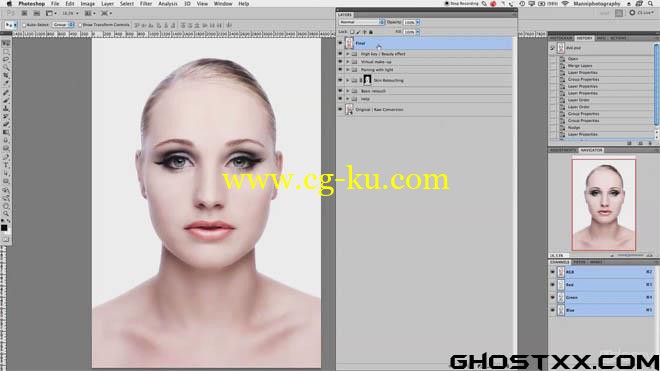Toggle visibility of the Green channel
Image resolution: width=660 pixels, height=371 pixels.
552,297
